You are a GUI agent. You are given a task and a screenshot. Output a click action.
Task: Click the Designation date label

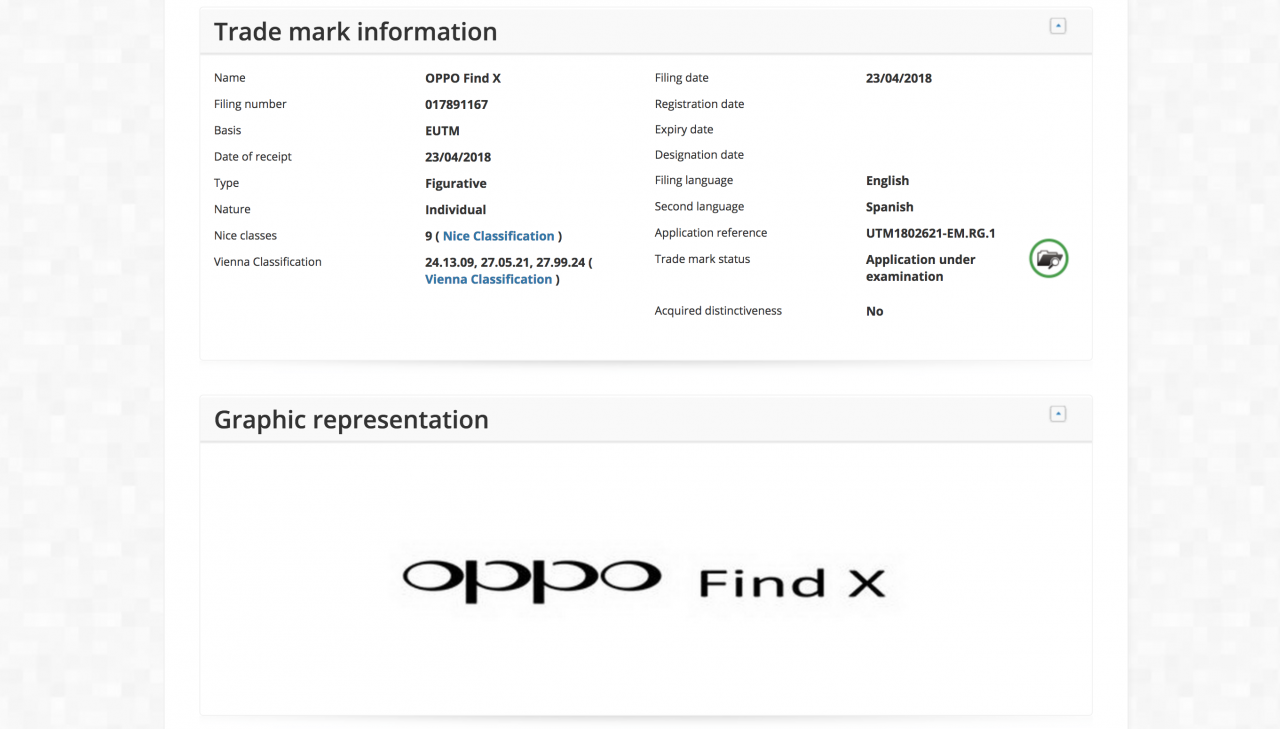[x=700, y=155]
